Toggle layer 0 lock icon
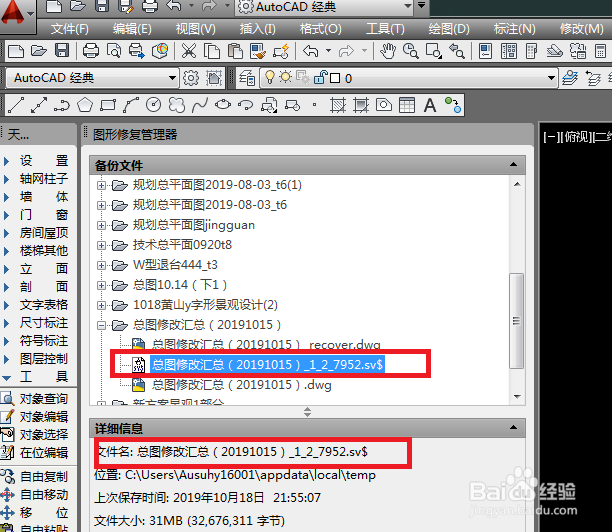This screenshot has height=532, width=612. coord(320,77)
